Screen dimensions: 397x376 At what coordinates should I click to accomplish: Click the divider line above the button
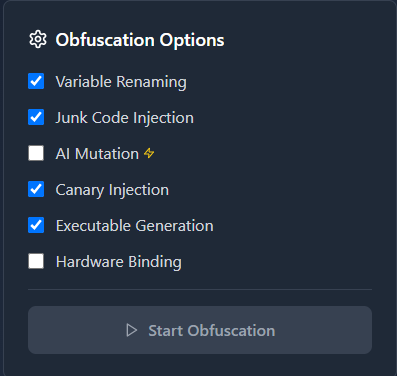tap(200, 289)
